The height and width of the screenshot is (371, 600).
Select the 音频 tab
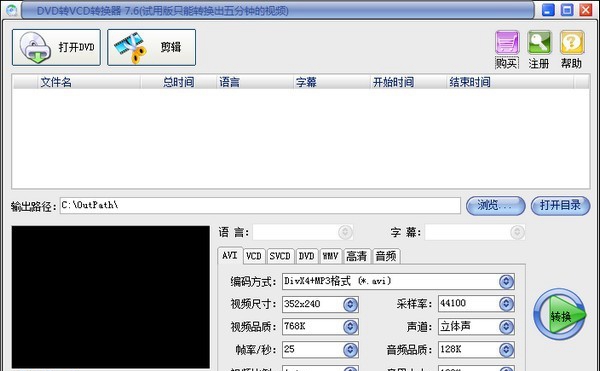click(x=386, y=256)
